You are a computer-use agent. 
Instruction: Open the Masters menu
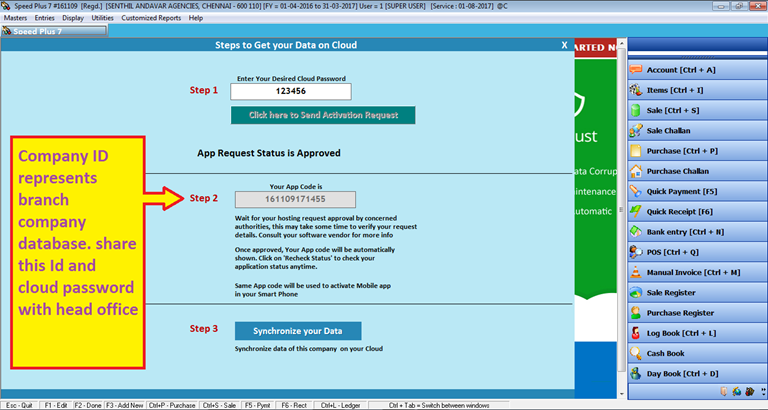[x=16, y=18]
